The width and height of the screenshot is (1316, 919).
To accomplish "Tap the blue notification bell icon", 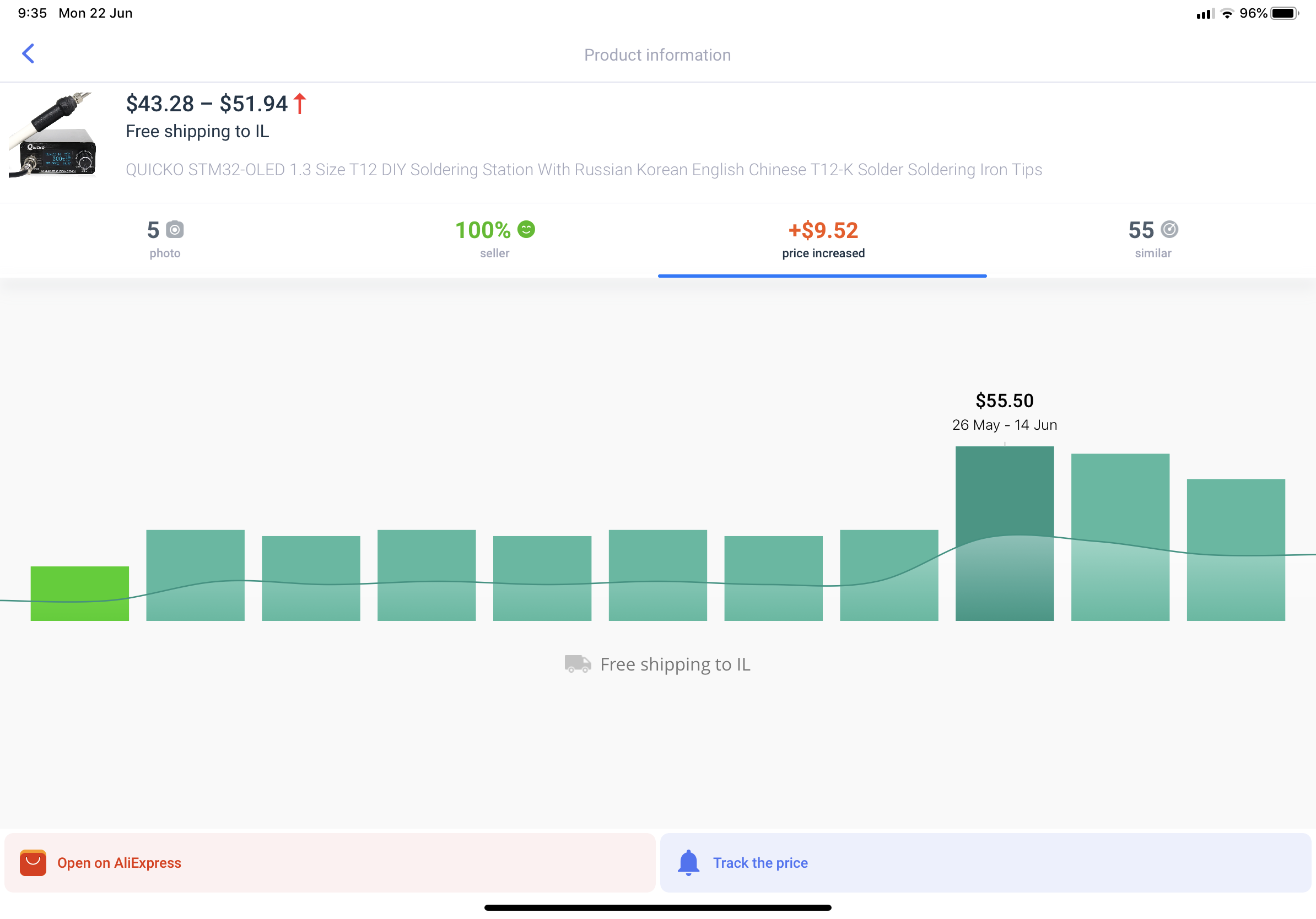I will click(x=688, y=862).
